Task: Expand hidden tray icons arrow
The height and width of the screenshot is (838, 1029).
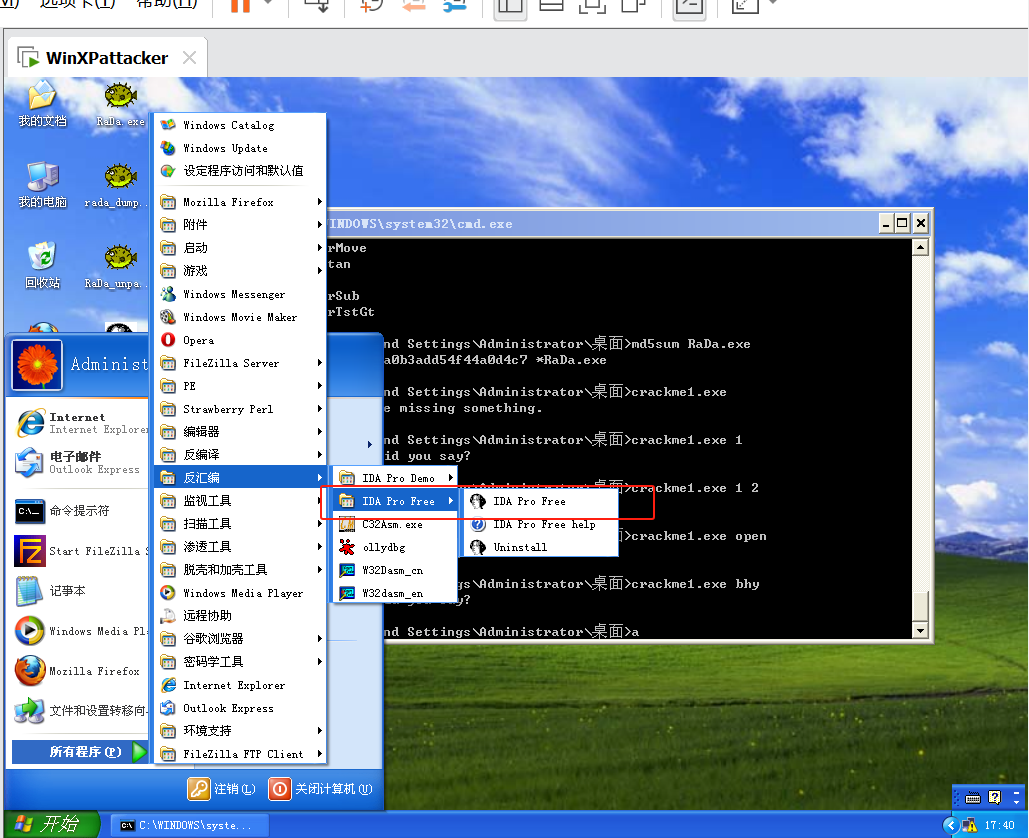Action: pyautogui.click(x=950, y=825)
